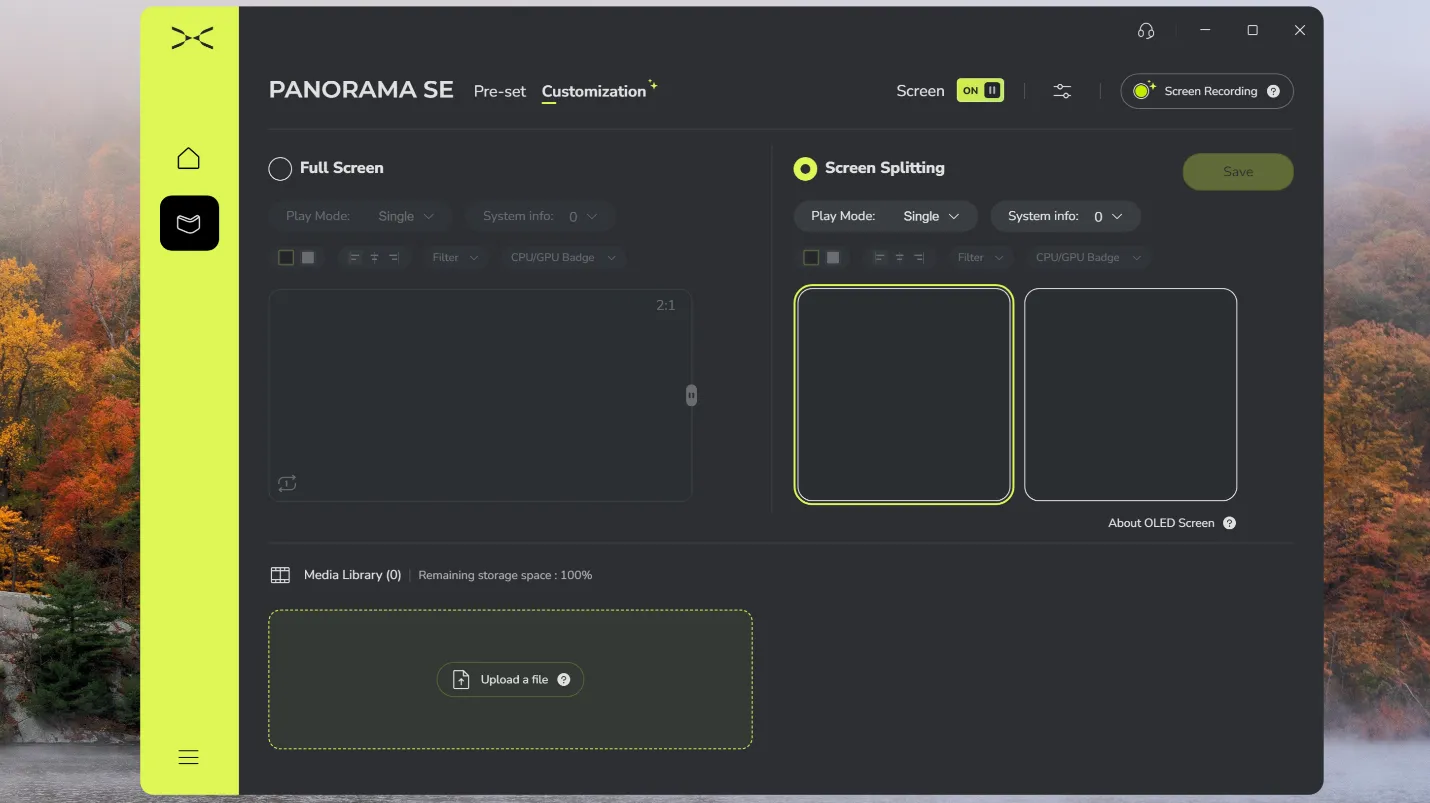Expand System info dropdown under Screen Splitting

pos(1065,216)
